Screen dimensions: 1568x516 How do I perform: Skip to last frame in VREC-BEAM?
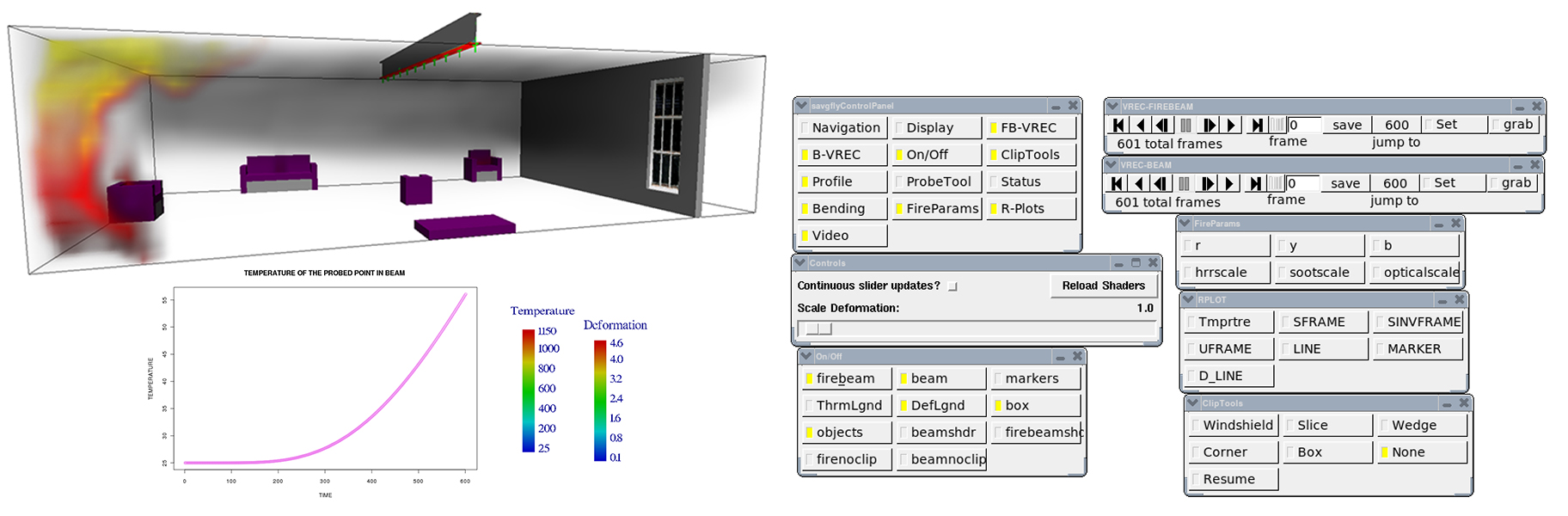[x=1255, y=184]
